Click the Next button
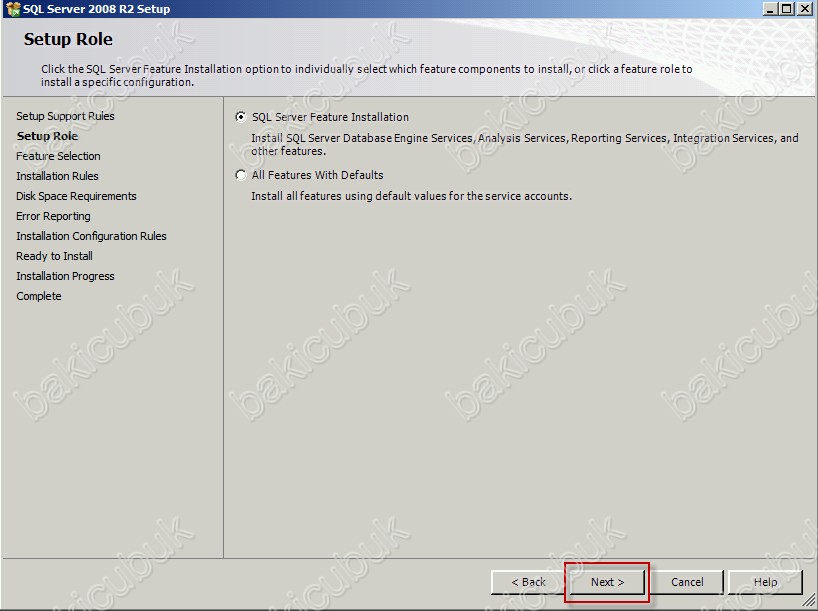 607,582
